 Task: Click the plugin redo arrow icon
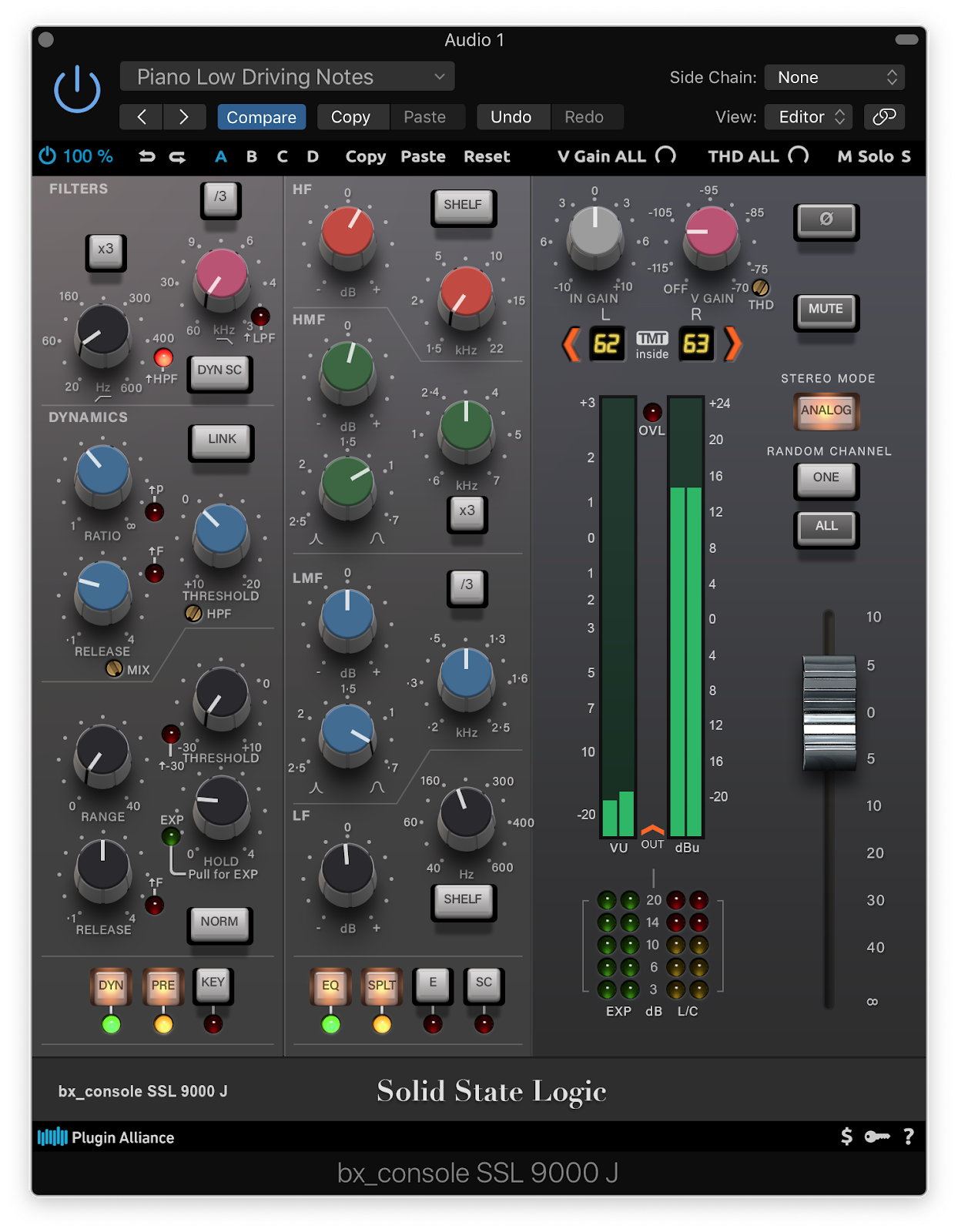pyautogui.click(x=177, y=156)
